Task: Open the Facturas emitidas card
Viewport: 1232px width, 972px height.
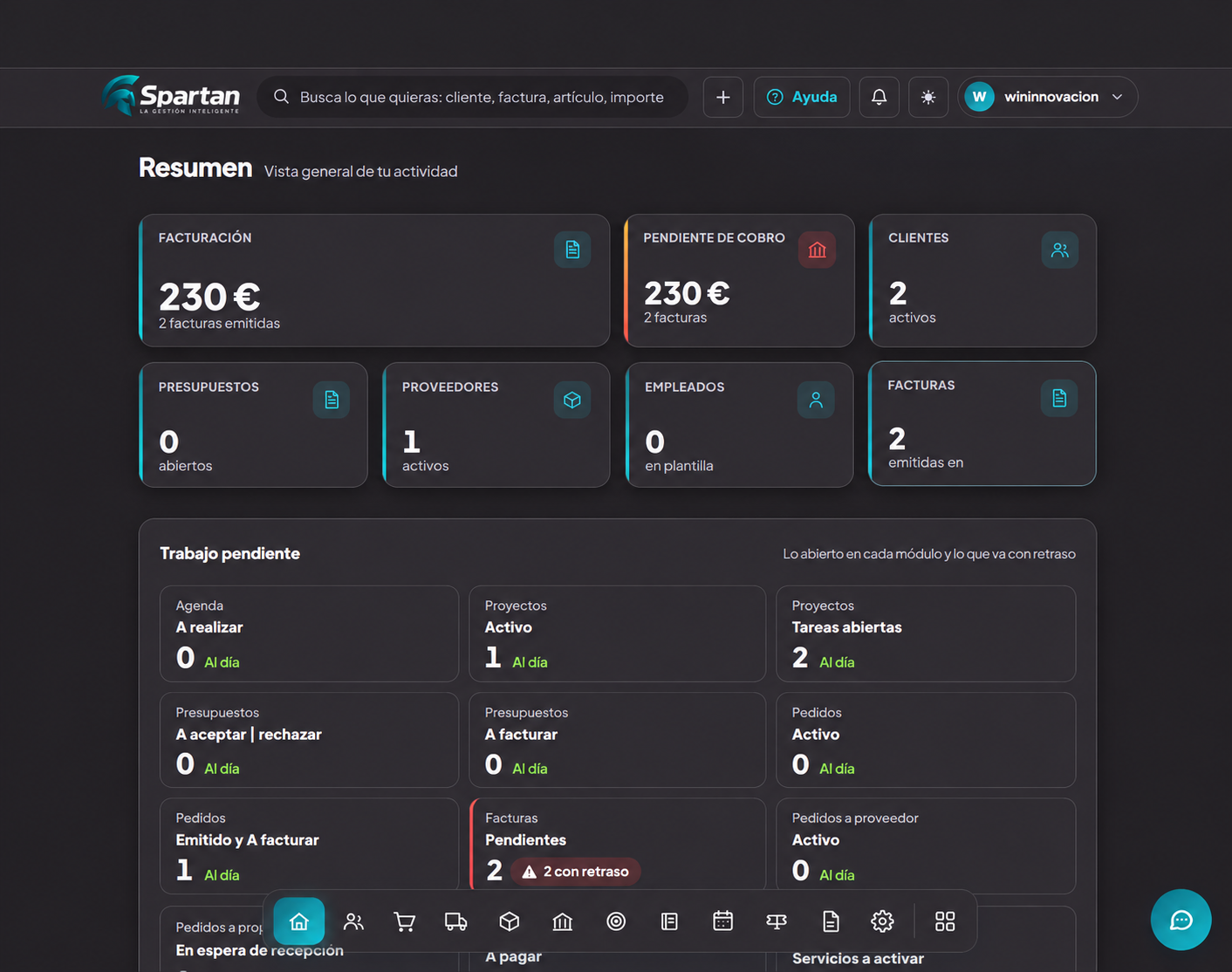Action: (x=982, y=423)
